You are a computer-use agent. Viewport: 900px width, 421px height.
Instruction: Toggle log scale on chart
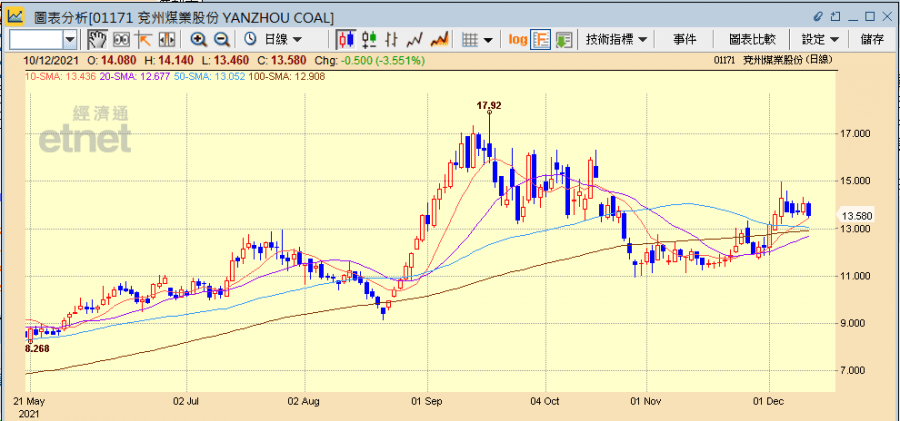coord(517,39)
